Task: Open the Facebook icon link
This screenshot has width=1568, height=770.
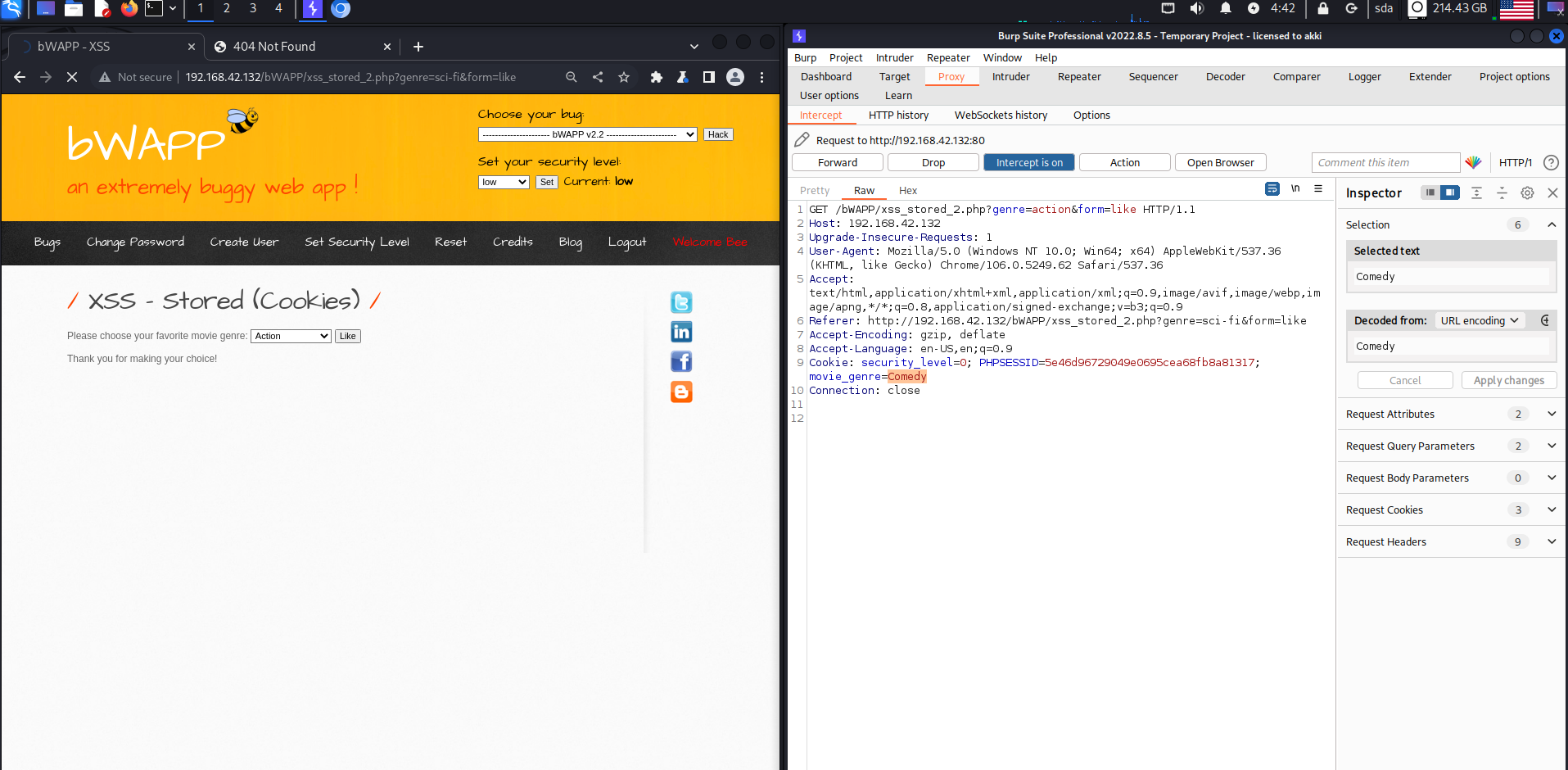Action: pos(681,361)
